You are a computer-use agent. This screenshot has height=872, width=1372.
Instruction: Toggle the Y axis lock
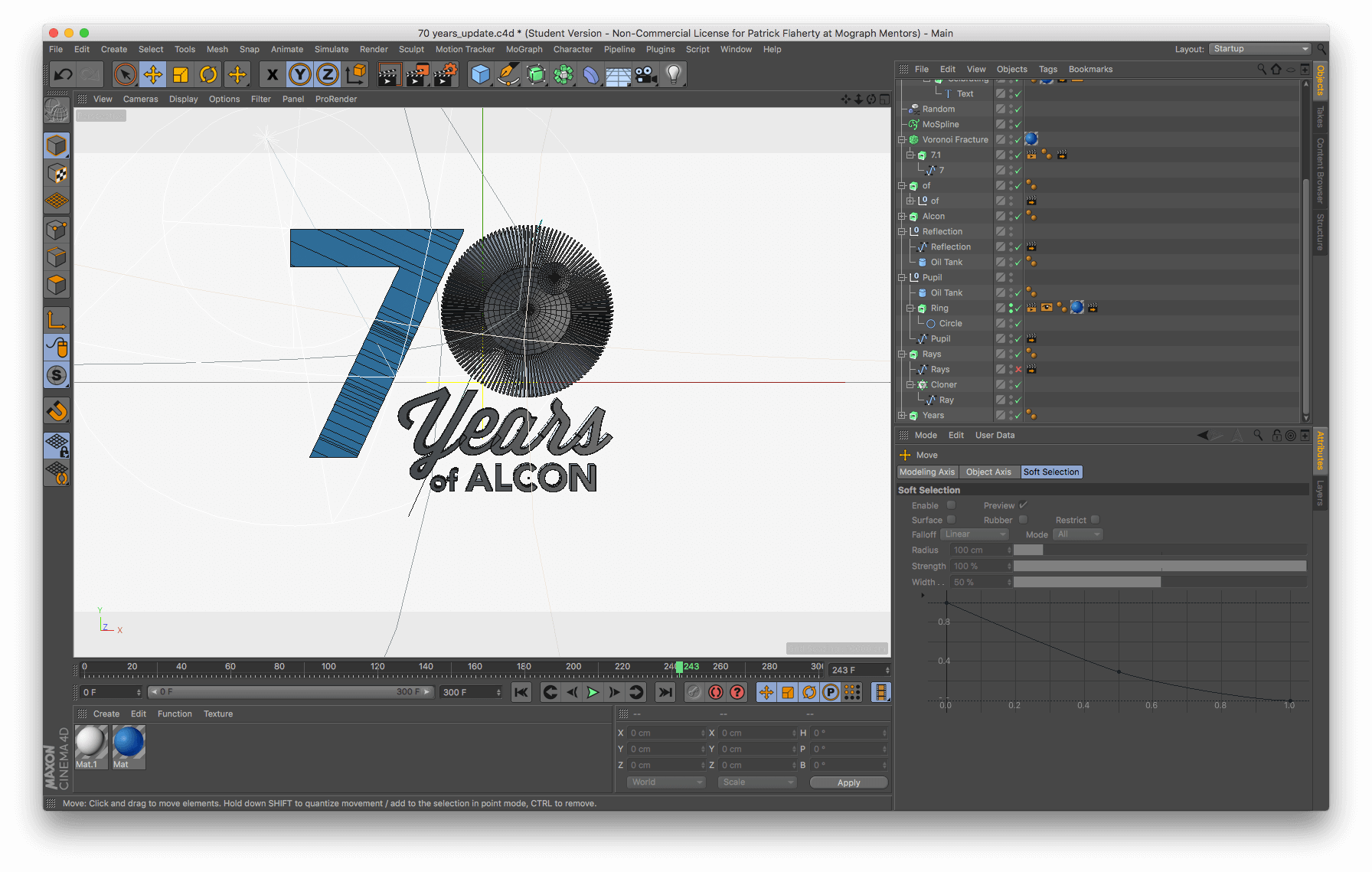[x=299, y=74]
